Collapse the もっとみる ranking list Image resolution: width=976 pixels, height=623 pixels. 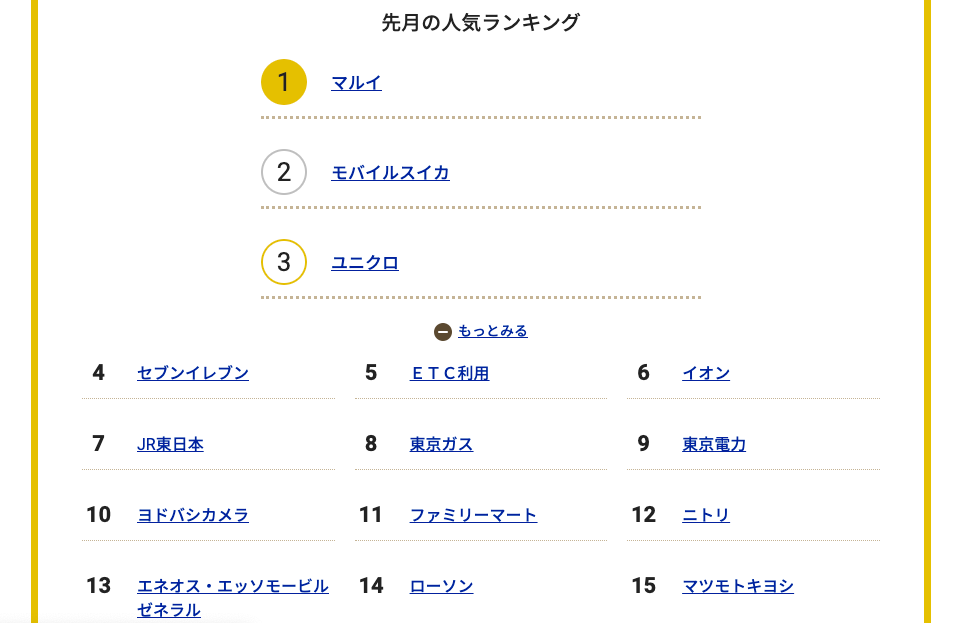[492, 331]
